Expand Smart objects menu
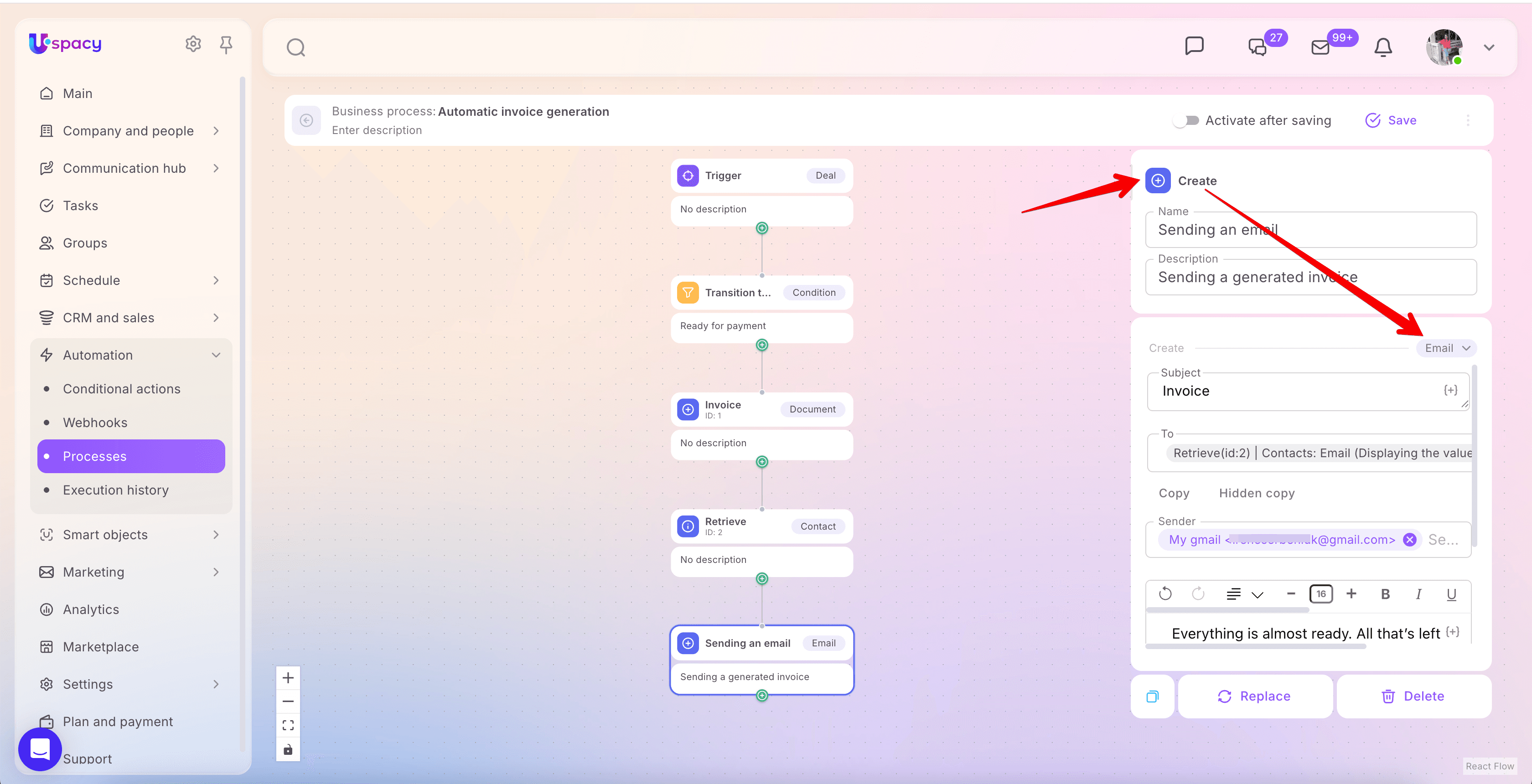1532x784 pixels. pyautogui.click(x=216, y=534)
